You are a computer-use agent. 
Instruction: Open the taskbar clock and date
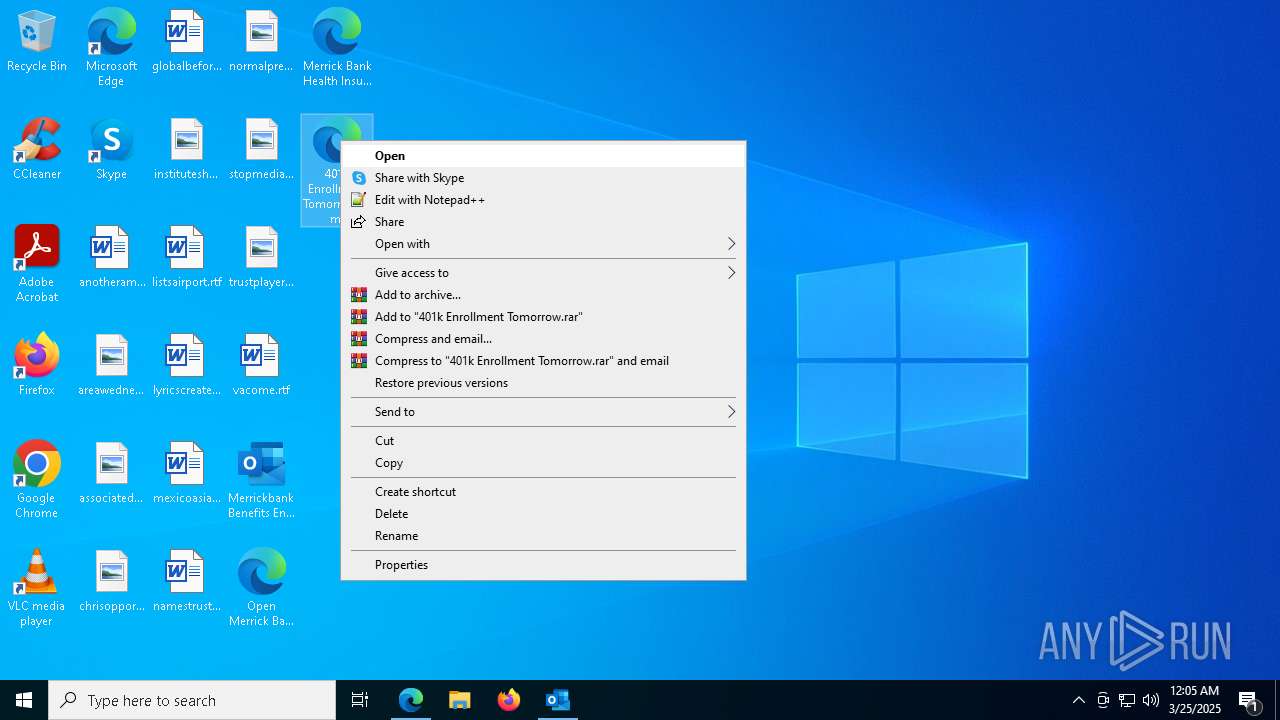(x=1195, y=700)
